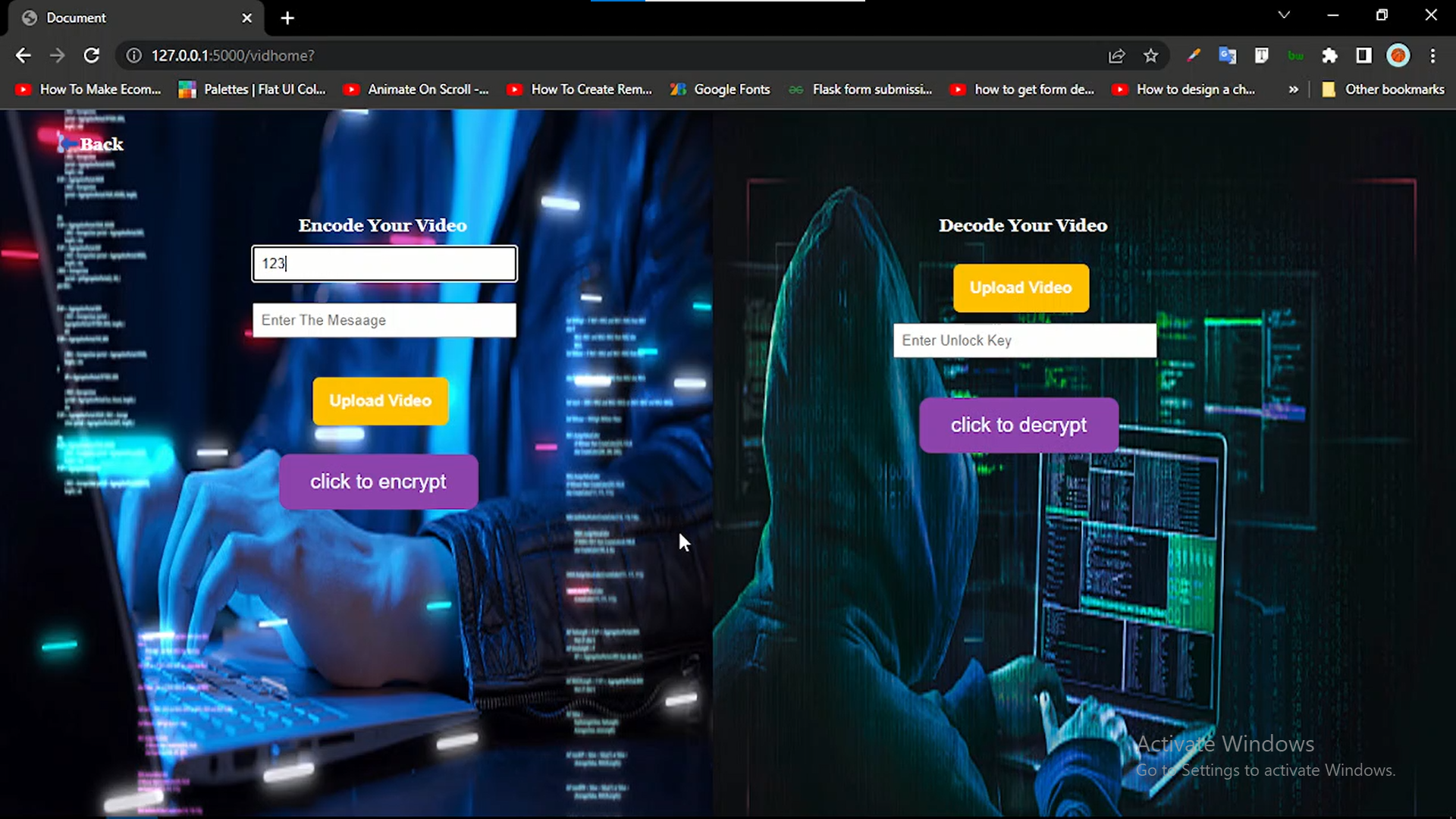Click the browser back arrow icon
Screen dimensions: 1456x819
click(x=23, y=55)
